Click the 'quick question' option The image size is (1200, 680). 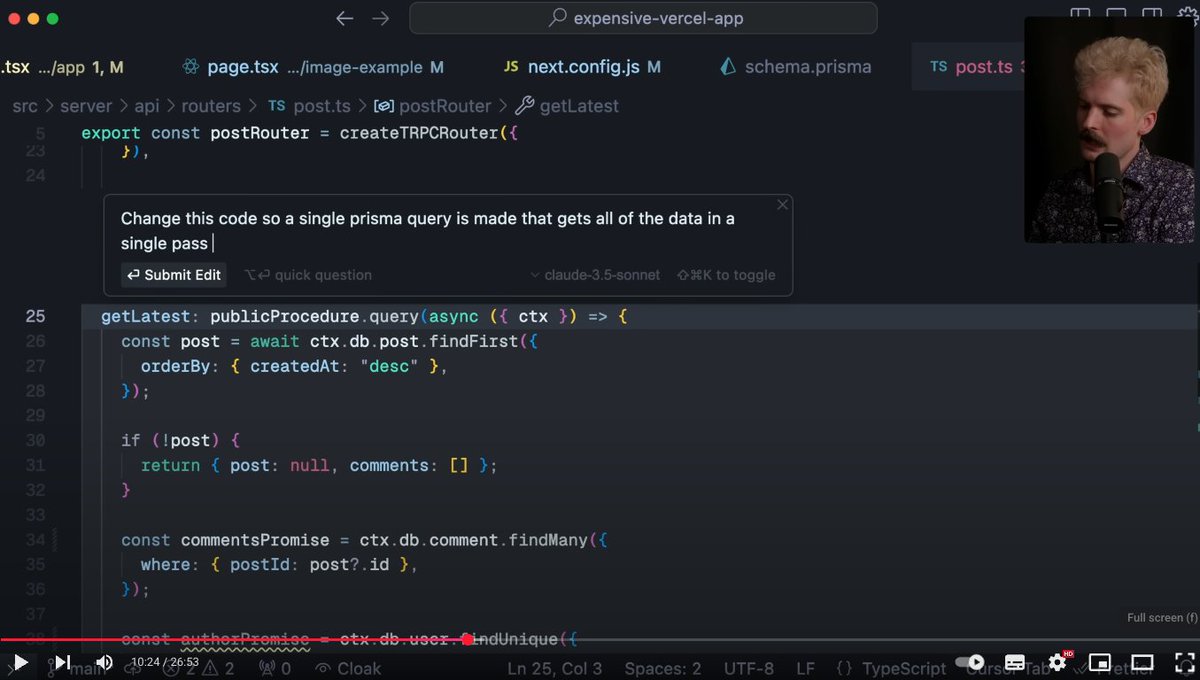tap(308, 275)
